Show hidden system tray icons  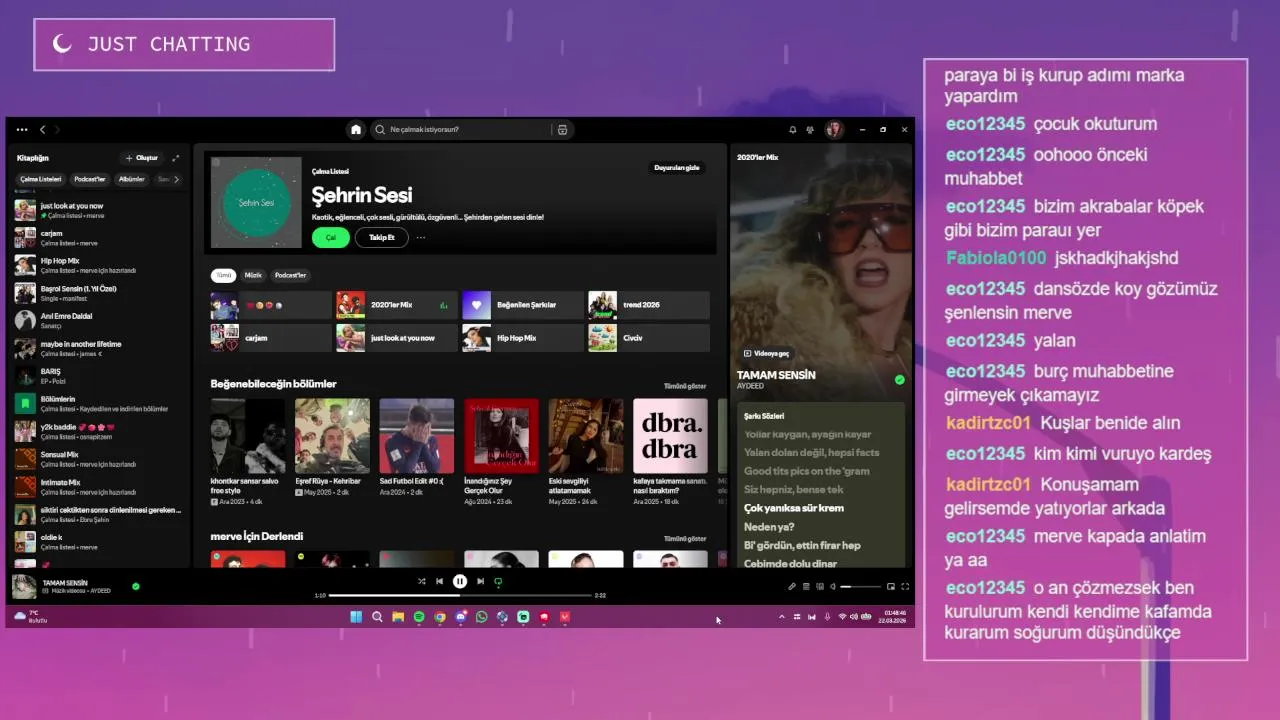[x=782, y=617]
